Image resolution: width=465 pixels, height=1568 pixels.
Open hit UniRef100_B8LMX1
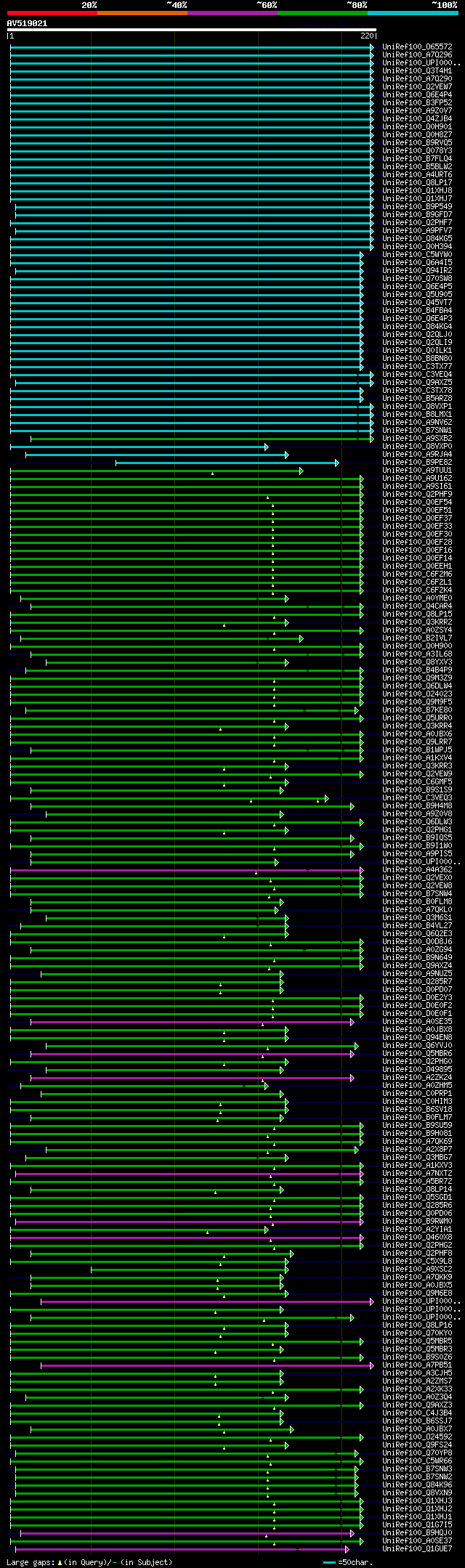(x=417, y=415)
